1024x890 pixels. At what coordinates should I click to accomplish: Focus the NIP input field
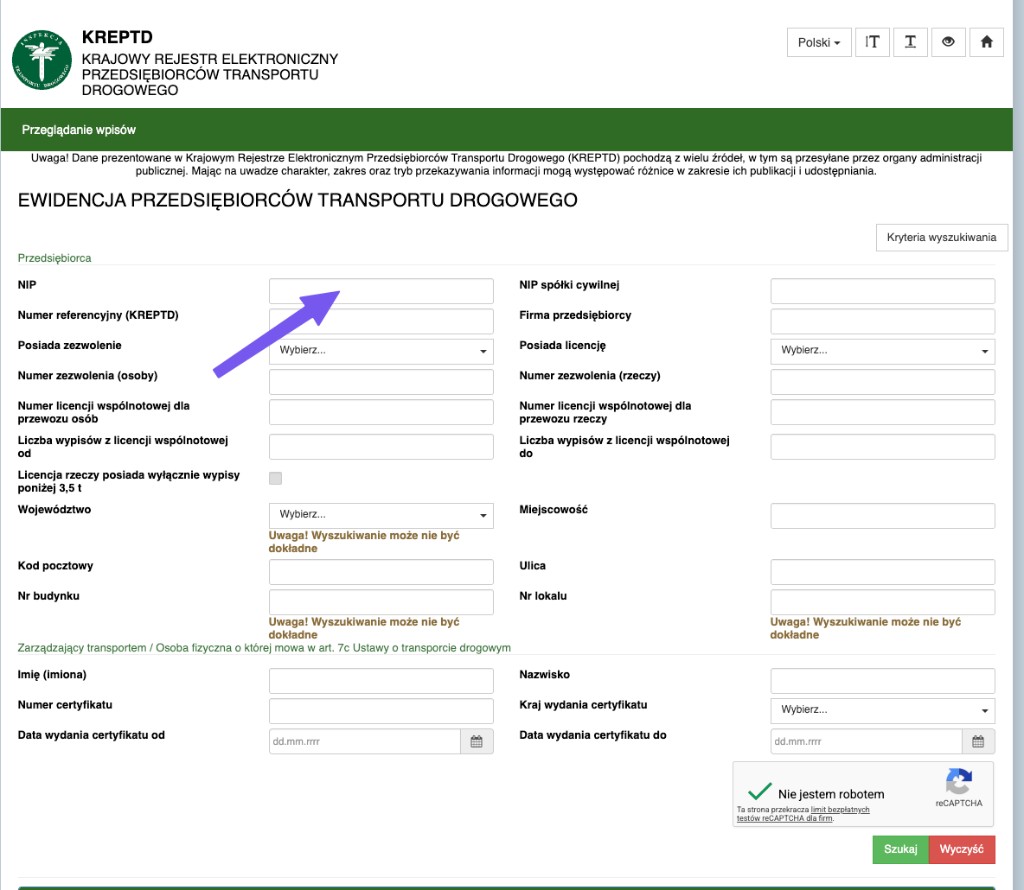click(x=381, y=291)
